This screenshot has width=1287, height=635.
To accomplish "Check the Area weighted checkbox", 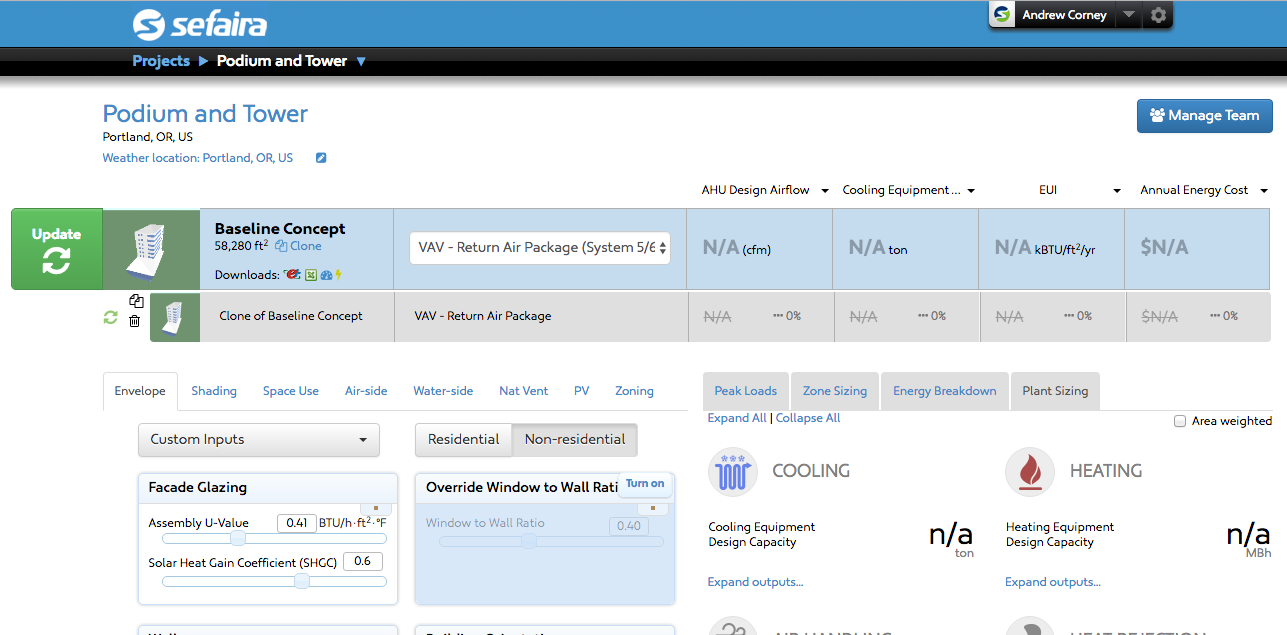I will [1181, 421].
